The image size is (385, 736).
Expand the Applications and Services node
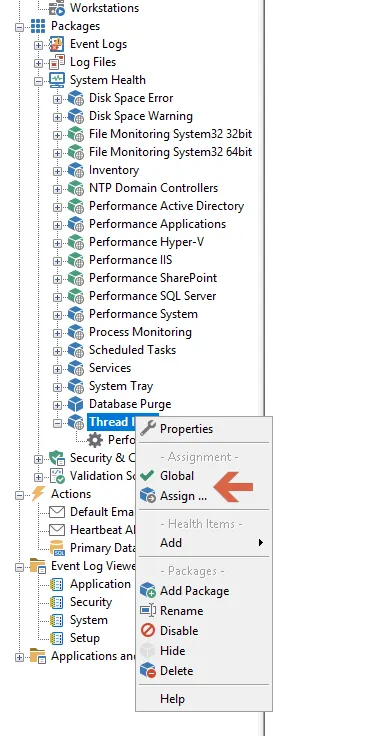(19, 657)
